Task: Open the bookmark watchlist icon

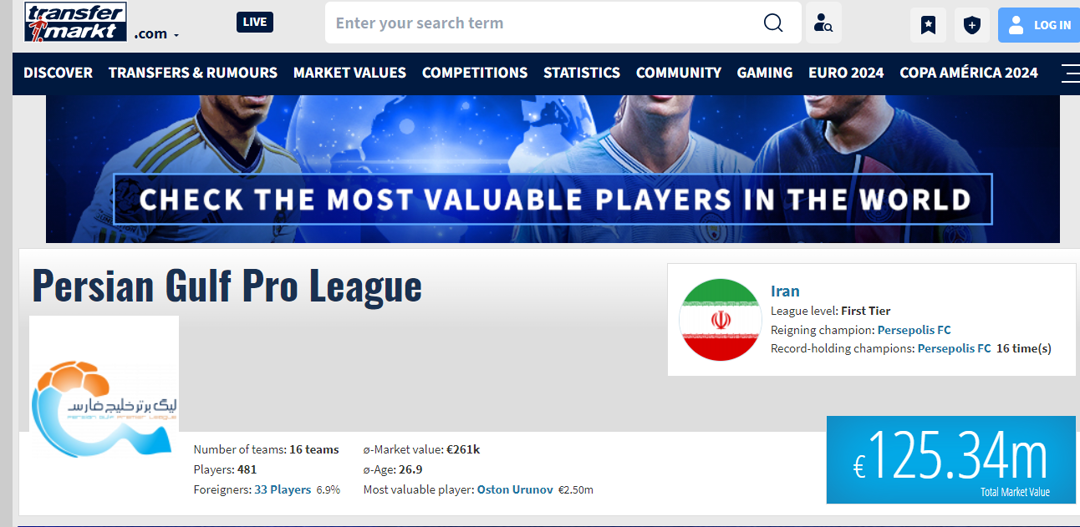Action: pyautogui.click(x=927, y=25)
